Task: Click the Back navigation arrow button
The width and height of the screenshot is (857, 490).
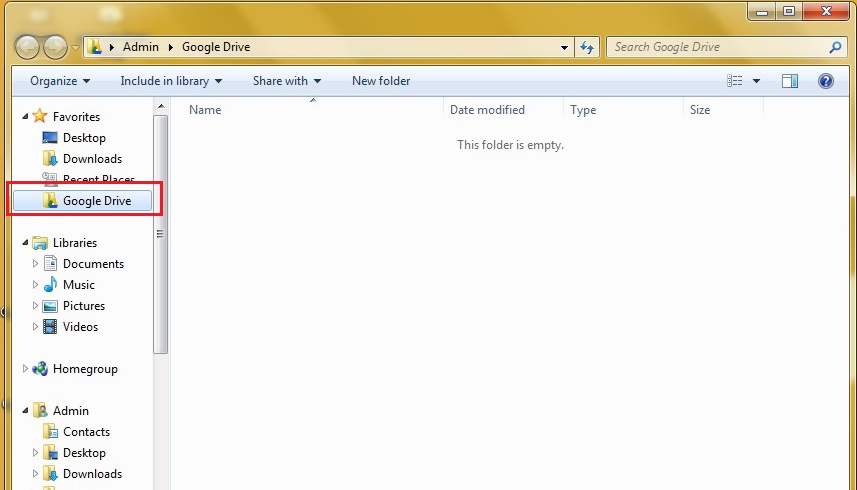Action: (28, 47)
